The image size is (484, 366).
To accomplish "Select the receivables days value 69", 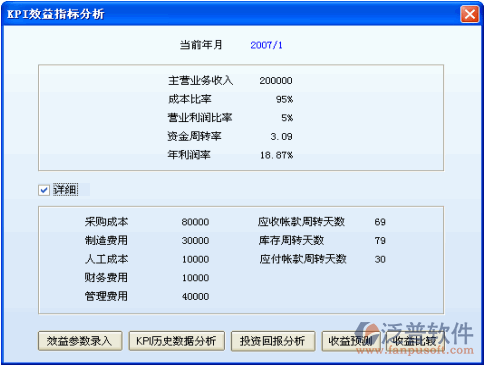I will [x=380, y=222].
